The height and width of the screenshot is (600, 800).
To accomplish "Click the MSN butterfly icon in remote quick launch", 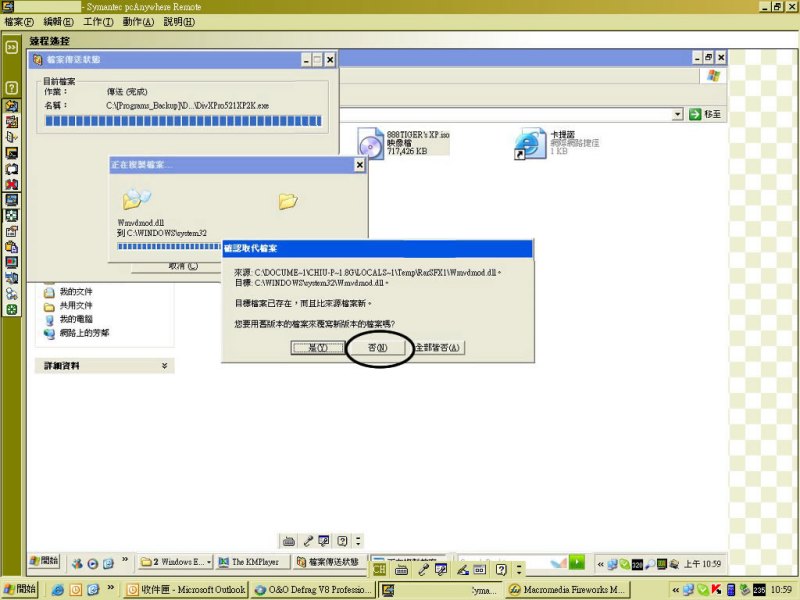I will click(77, 563).
